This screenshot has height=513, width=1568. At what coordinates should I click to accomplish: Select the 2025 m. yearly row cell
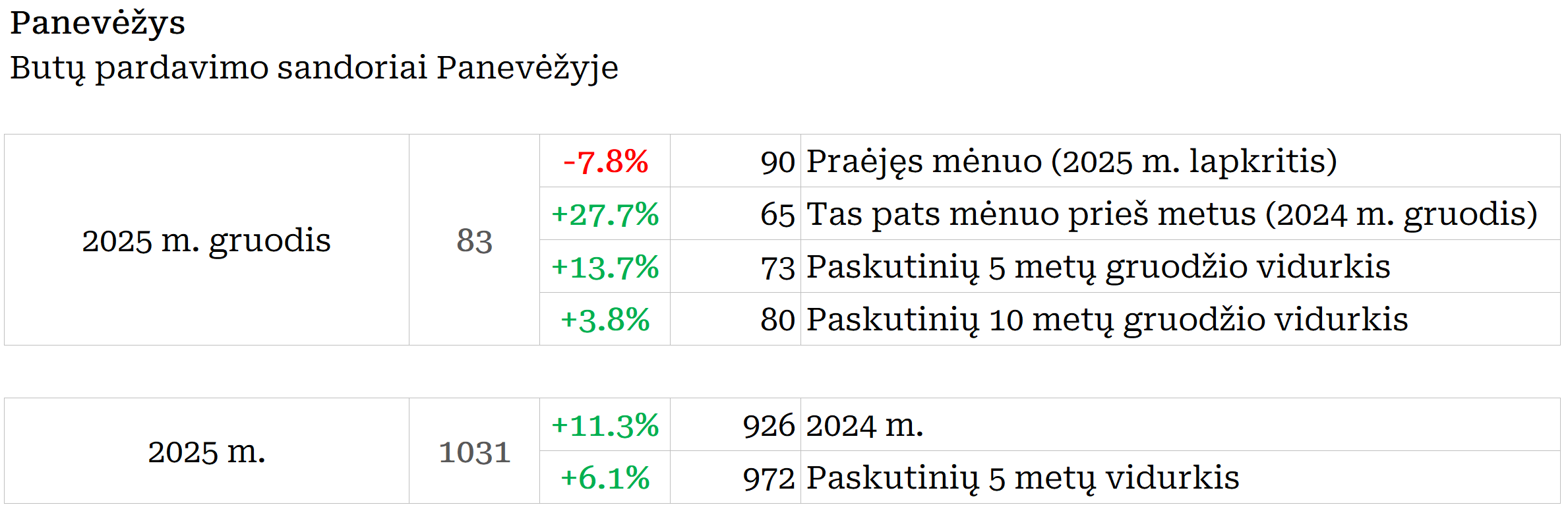coord(206,452)
